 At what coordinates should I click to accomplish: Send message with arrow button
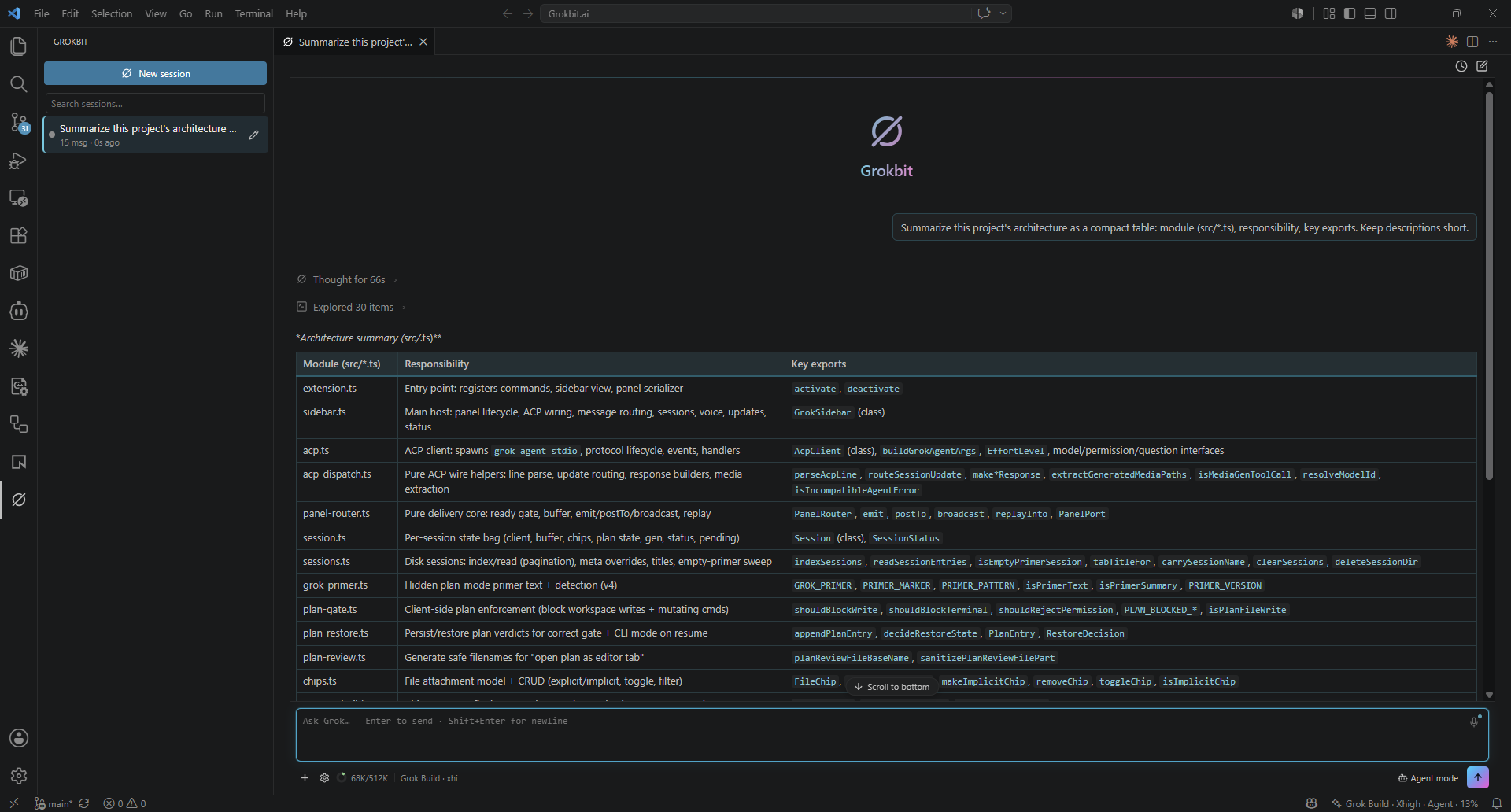coord(1478,777)
